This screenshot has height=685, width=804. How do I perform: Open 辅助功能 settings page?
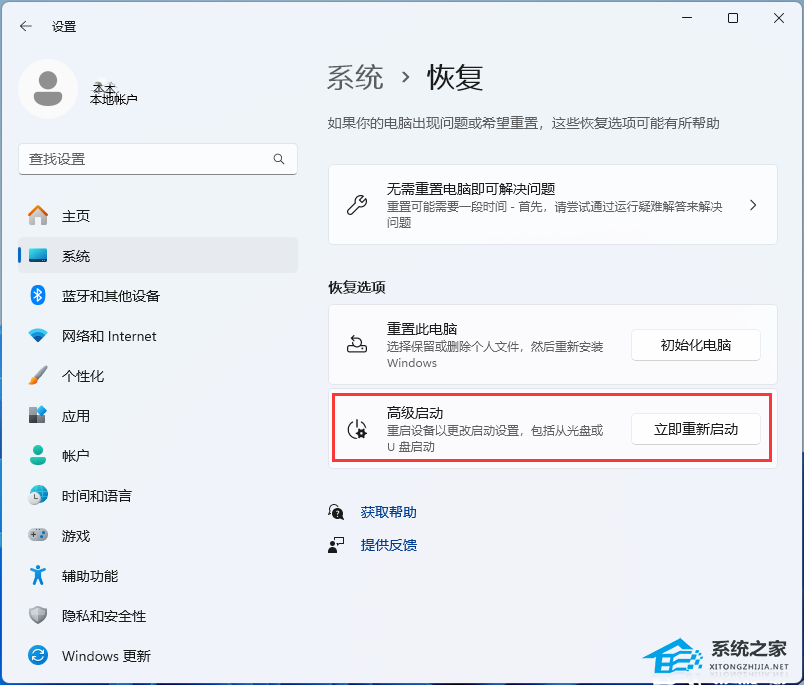tap(158, 575)
